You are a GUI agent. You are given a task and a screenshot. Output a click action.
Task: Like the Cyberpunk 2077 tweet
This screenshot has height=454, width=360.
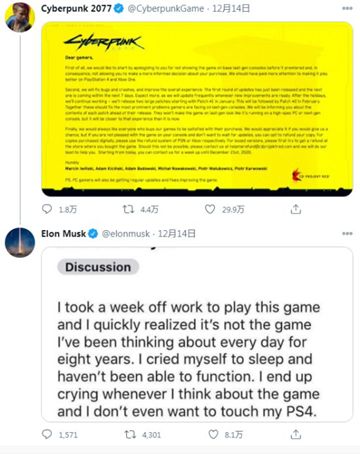click(x=210, y=209)
